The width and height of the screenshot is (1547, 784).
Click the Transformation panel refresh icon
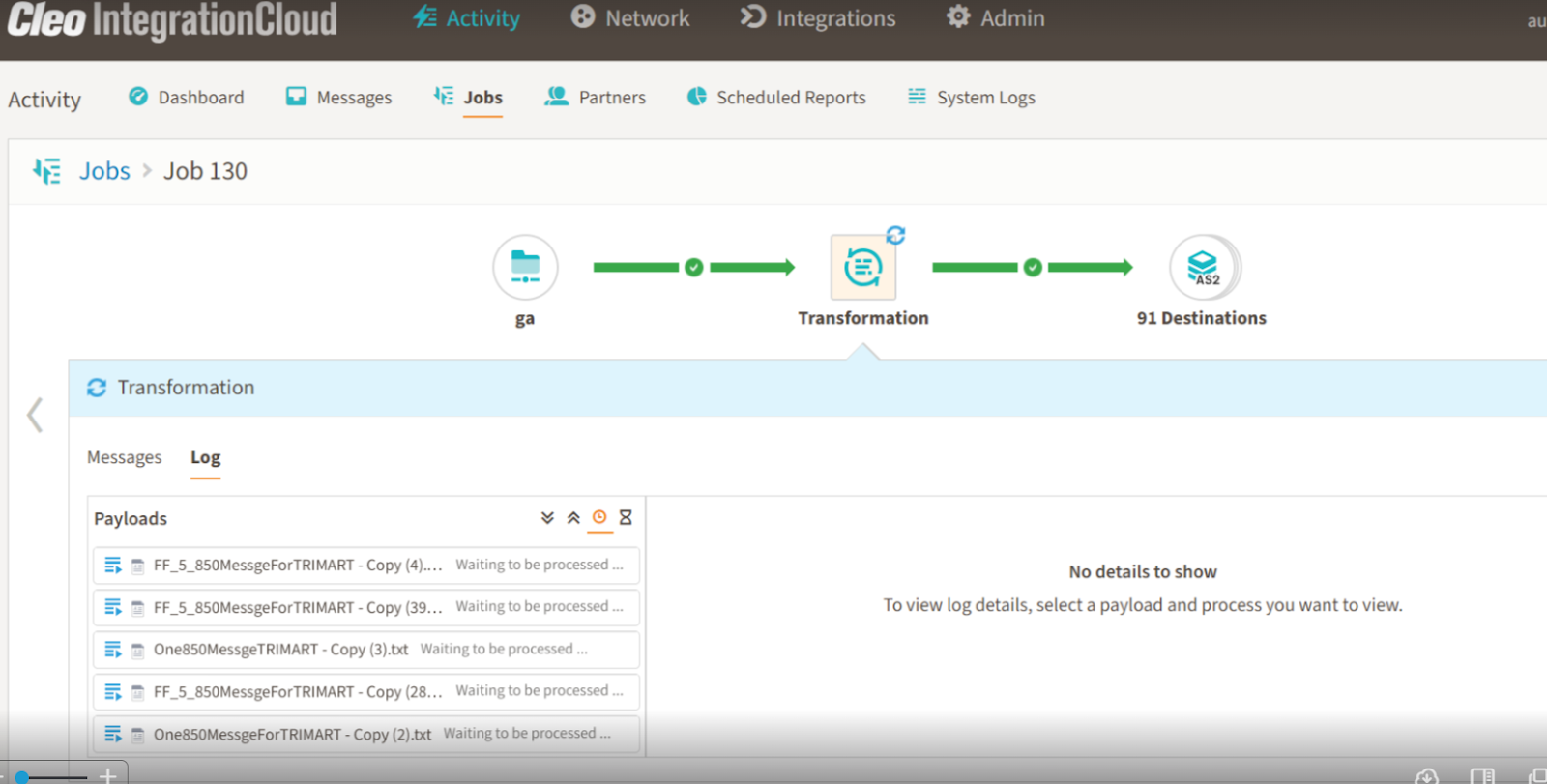pos(97,388)
